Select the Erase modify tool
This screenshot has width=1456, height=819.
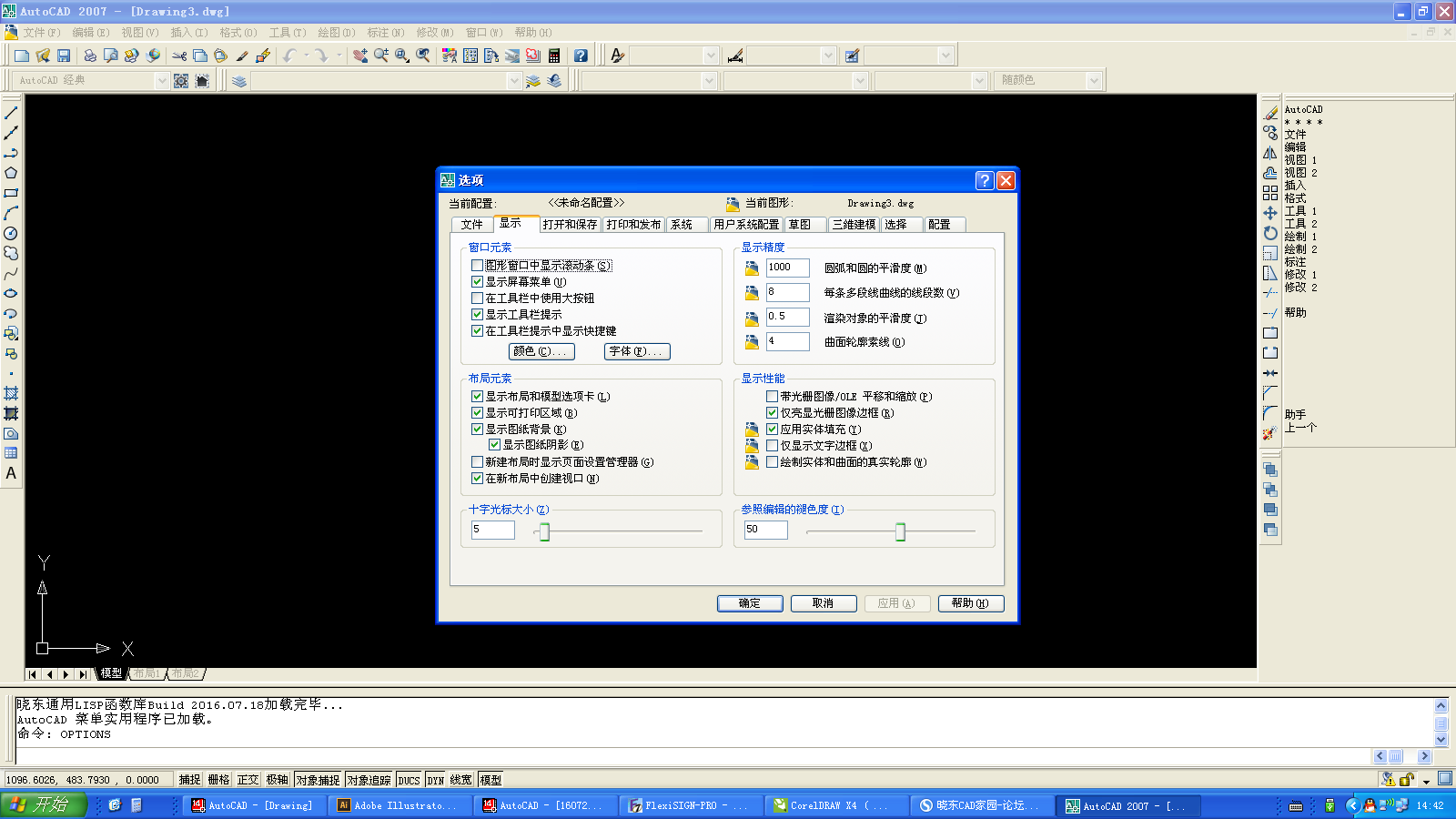click(1270, 113)
